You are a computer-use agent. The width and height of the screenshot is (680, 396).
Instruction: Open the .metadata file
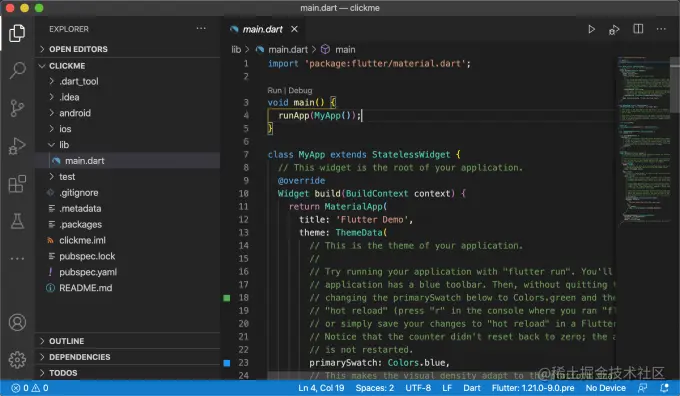pos(128,209)
